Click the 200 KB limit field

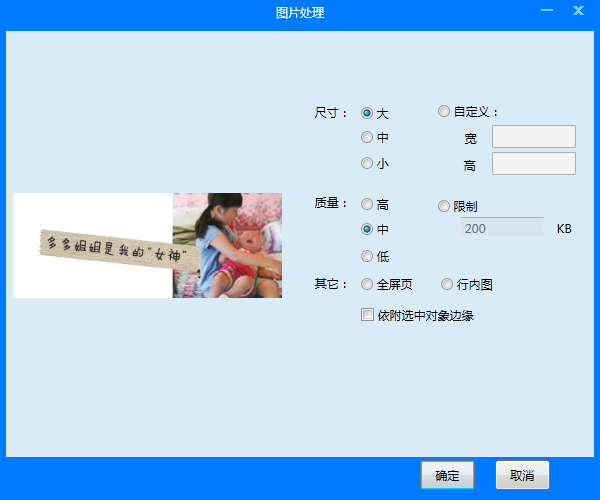500,229
